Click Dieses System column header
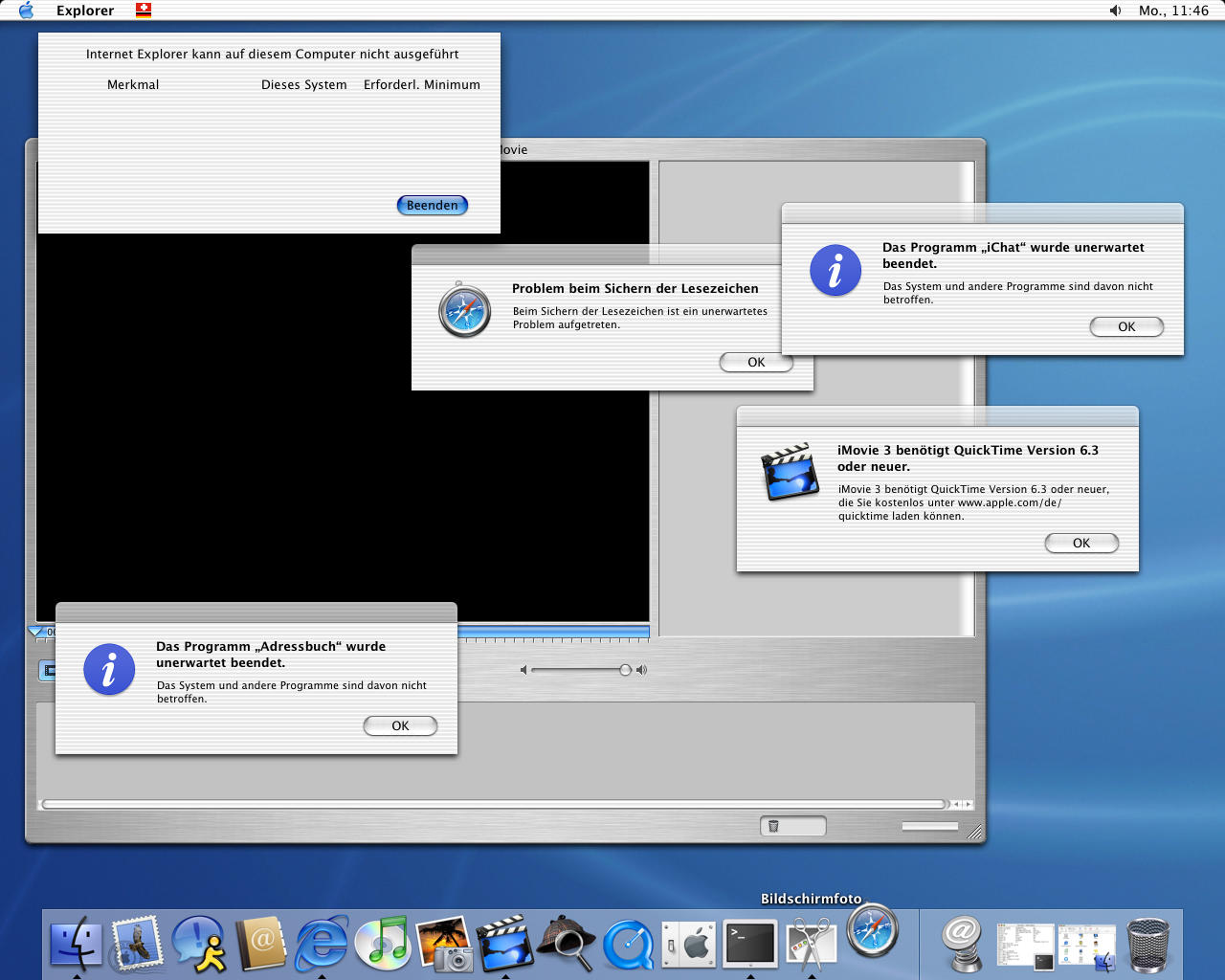The width and height of the screenshot is (1225, 980). [x=304, y=84]
